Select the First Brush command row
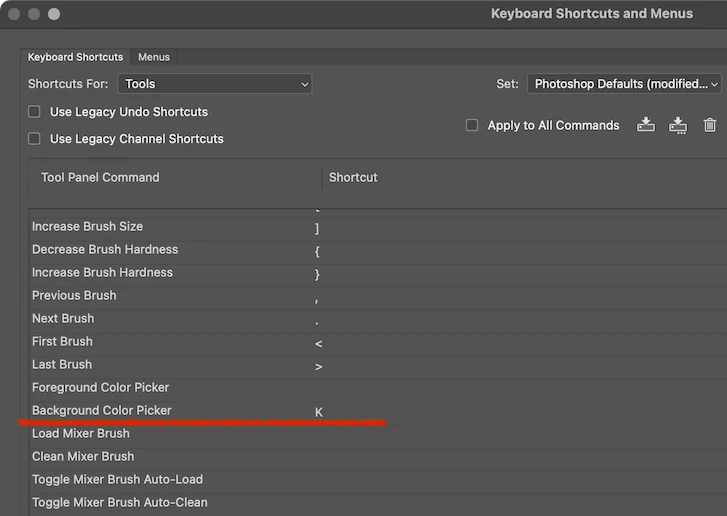Screen dimensions: 727x516 tap(378, 344)
